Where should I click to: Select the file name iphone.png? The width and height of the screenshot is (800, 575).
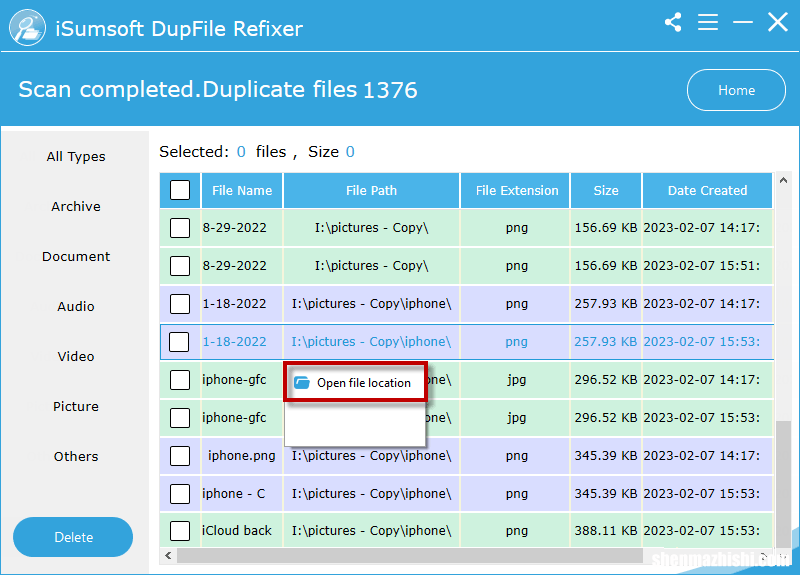(x=241, y=456)
